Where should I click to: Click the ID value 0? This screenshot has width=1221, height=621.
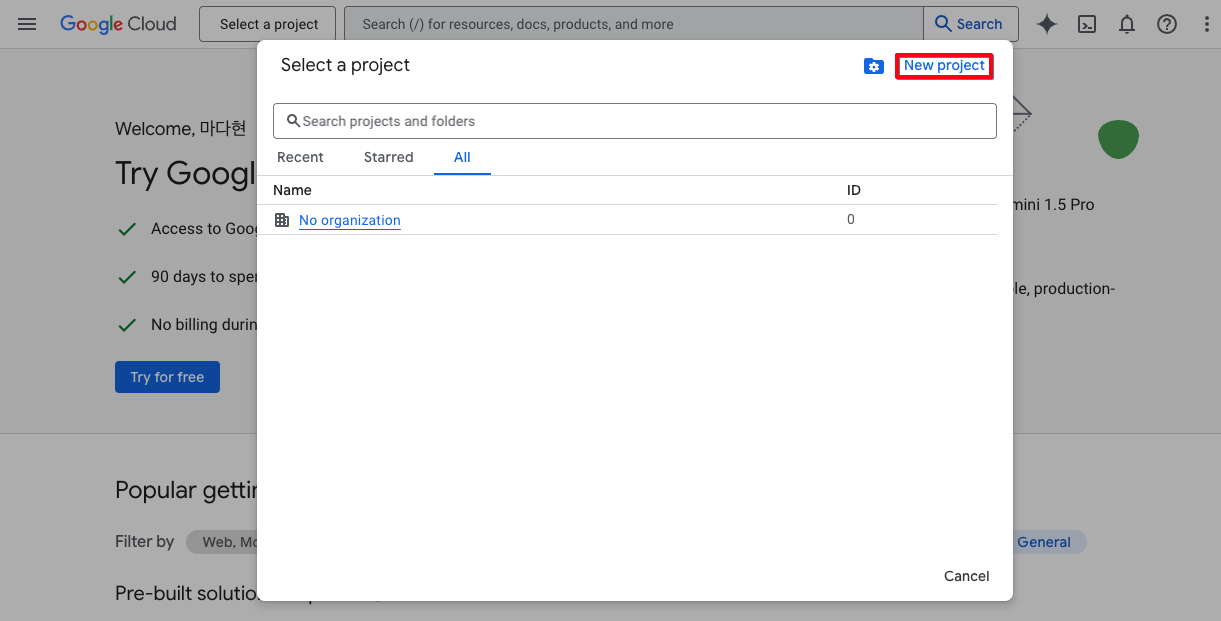851,220
